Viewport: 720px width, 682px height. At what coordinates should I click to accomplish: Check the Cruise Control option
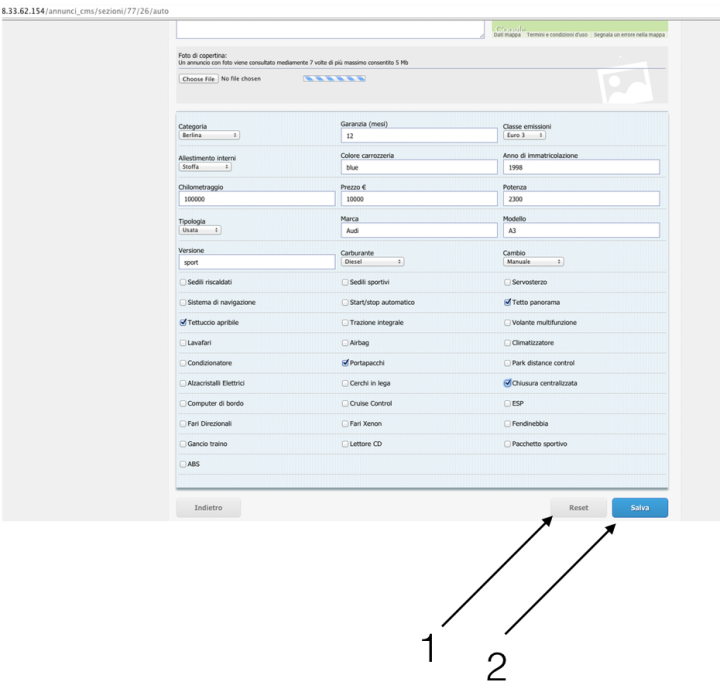click(x=345, y=403)
